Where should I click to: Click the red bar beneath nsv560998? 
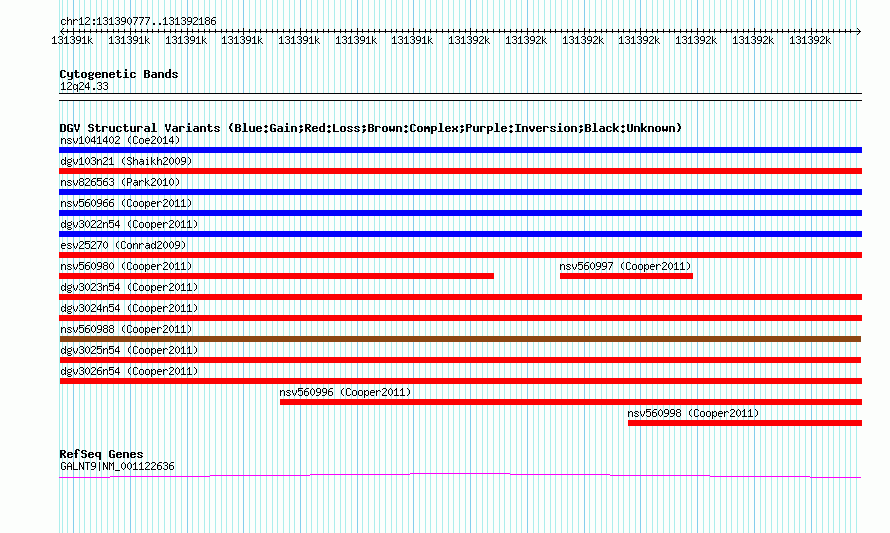[745, 423]
